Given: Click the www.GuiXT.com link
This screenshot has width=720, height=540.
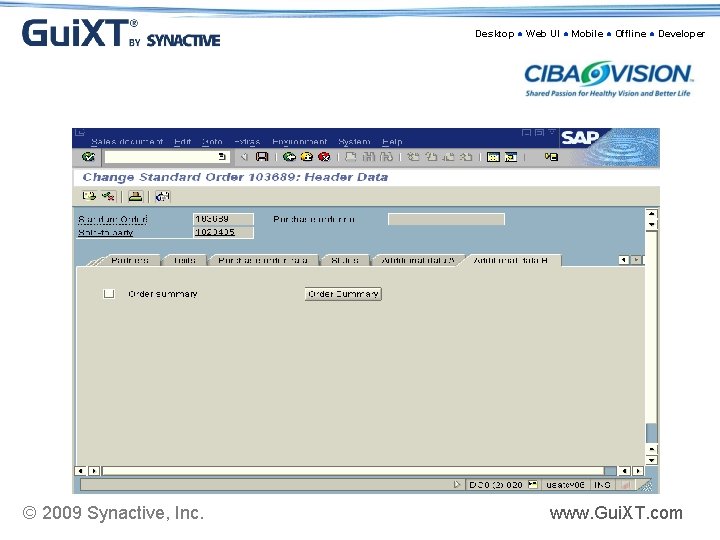Looking at the screenshot, I should [616, 513].
